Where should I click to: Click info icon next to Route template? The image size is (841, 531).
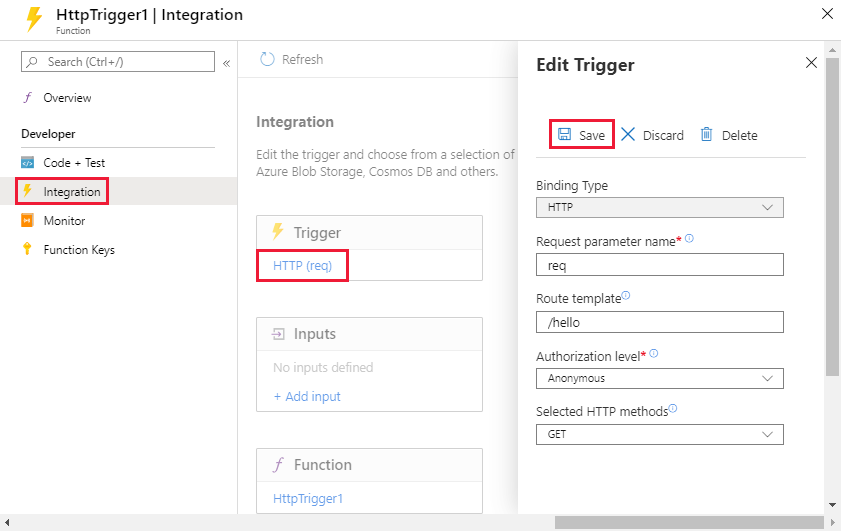click(626, 295)
